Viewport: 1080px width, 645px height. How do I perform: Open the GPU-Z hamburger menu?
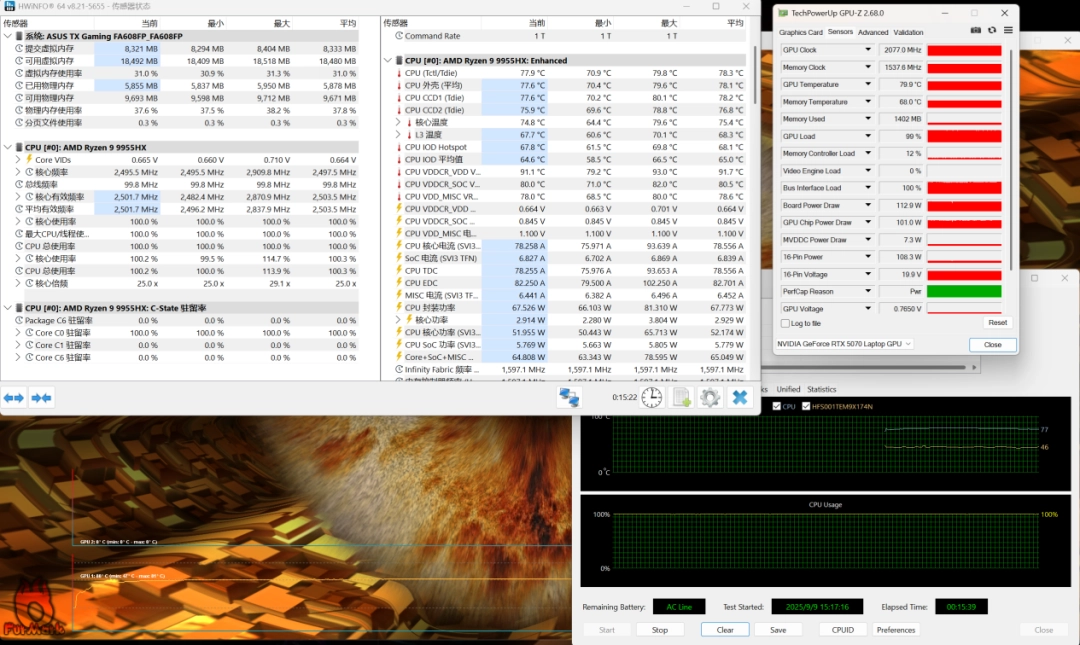click(x=1008, y=31)
